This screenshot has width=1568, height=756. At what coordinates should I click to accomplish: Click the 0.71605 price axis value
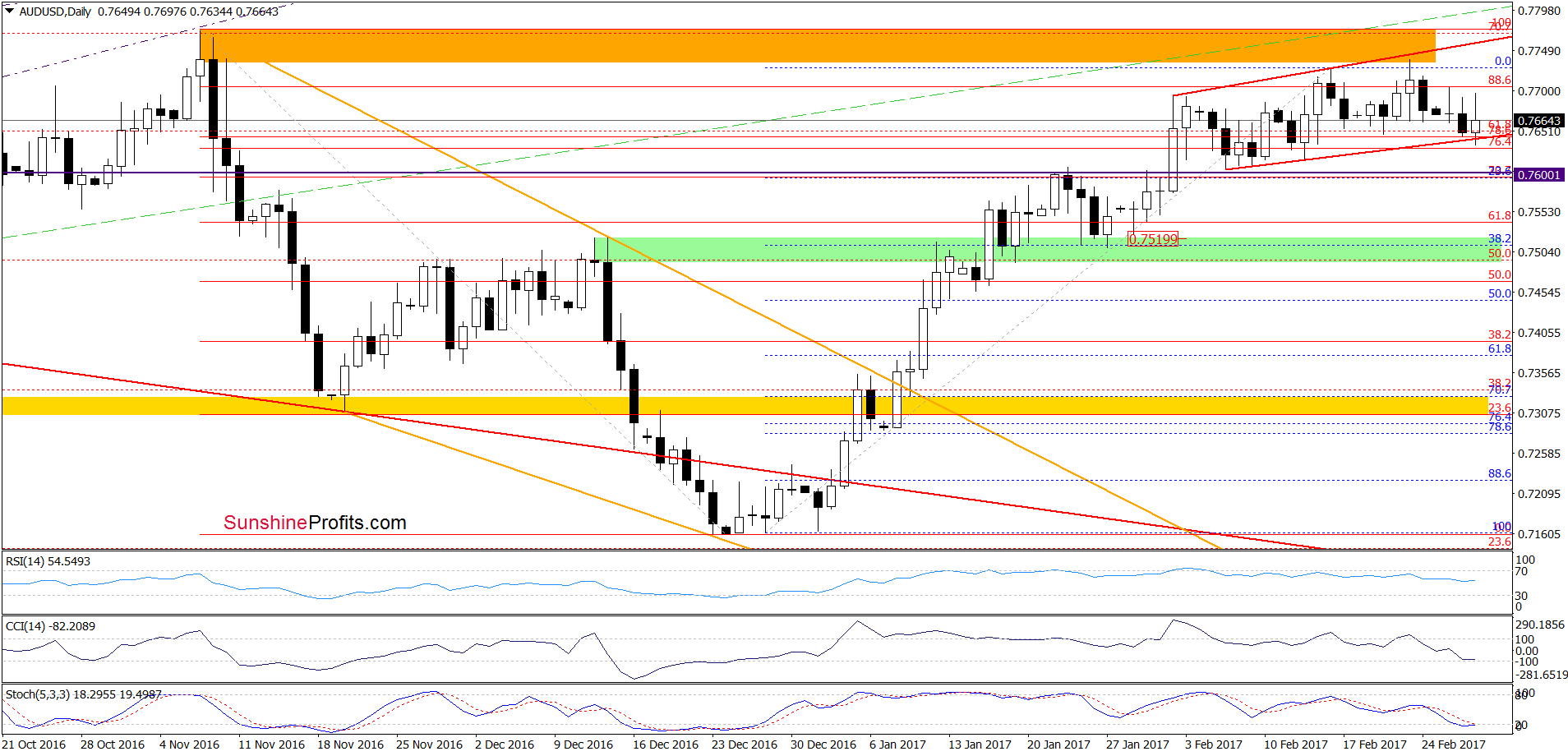1538,534
